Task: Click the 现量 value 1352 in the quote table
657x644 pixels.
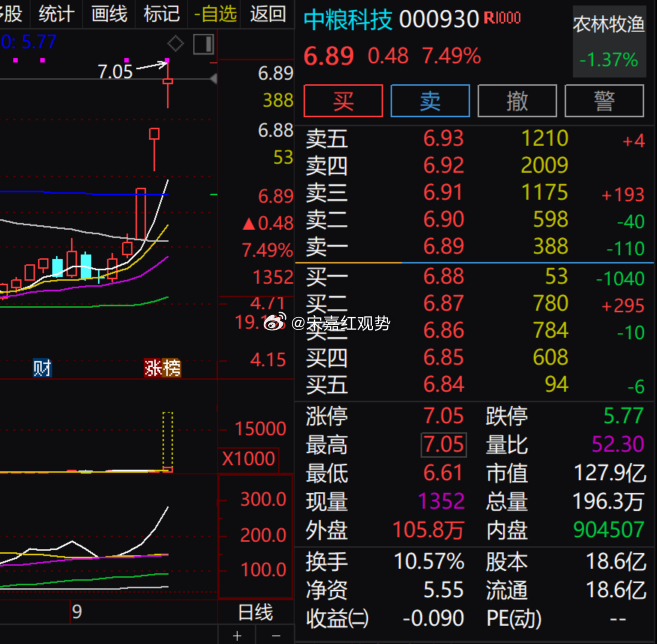Action: [x=441, y=502]
